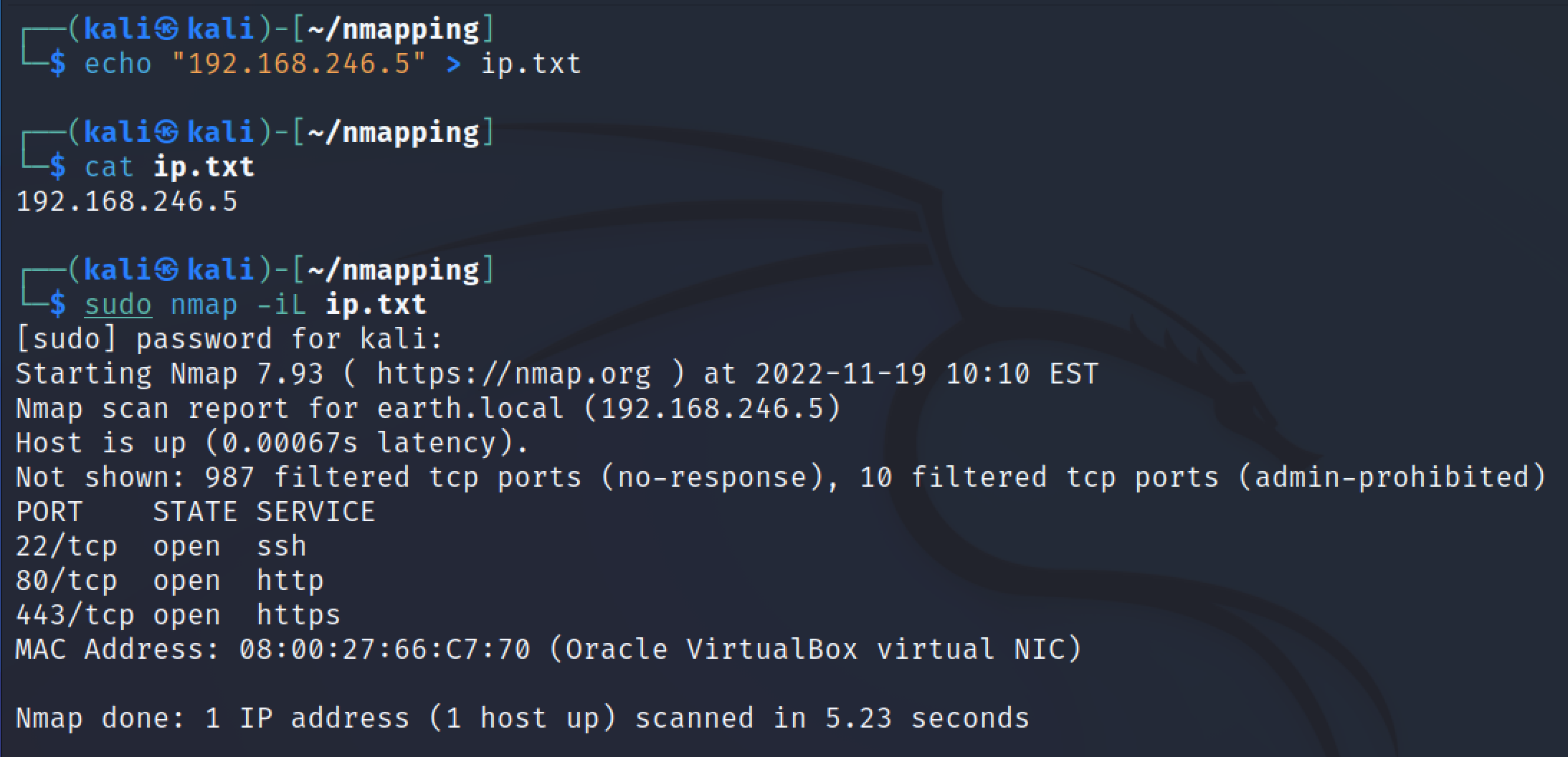Select ip.txt in the cat command

[204, 167]
